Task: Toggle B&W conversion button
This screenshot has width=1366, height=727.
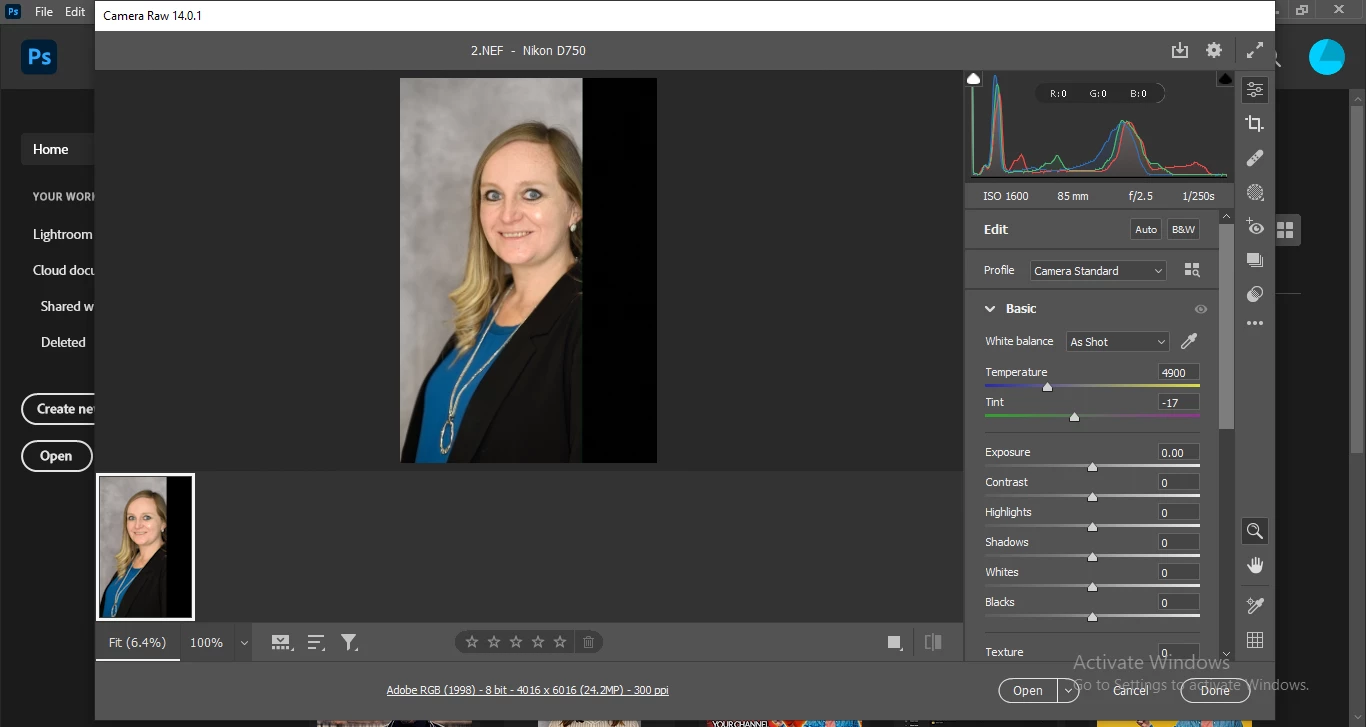Action: point(1183,229)
